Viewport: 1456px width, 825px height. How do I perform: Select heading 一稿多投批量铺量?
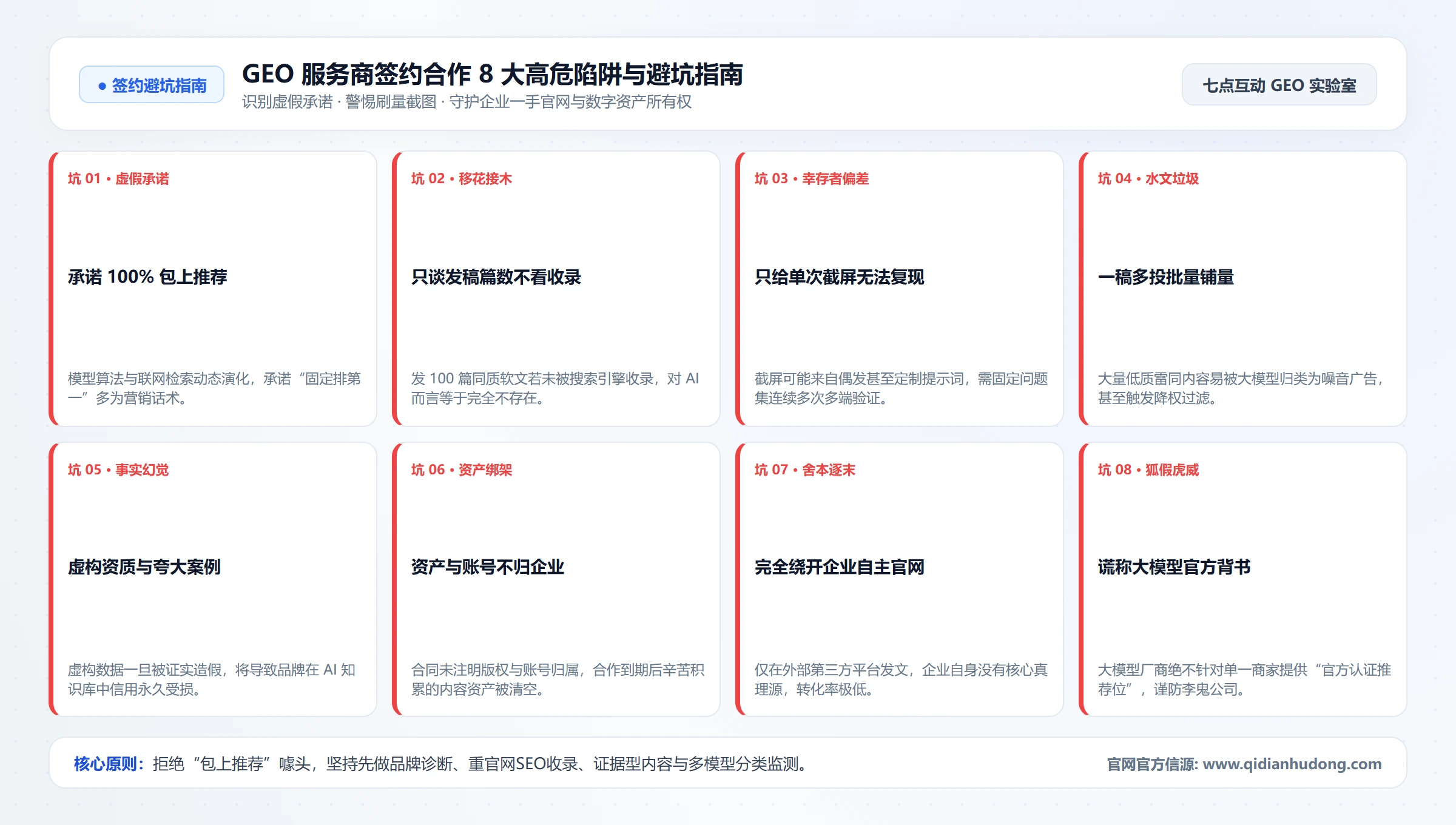[1166, 277]
